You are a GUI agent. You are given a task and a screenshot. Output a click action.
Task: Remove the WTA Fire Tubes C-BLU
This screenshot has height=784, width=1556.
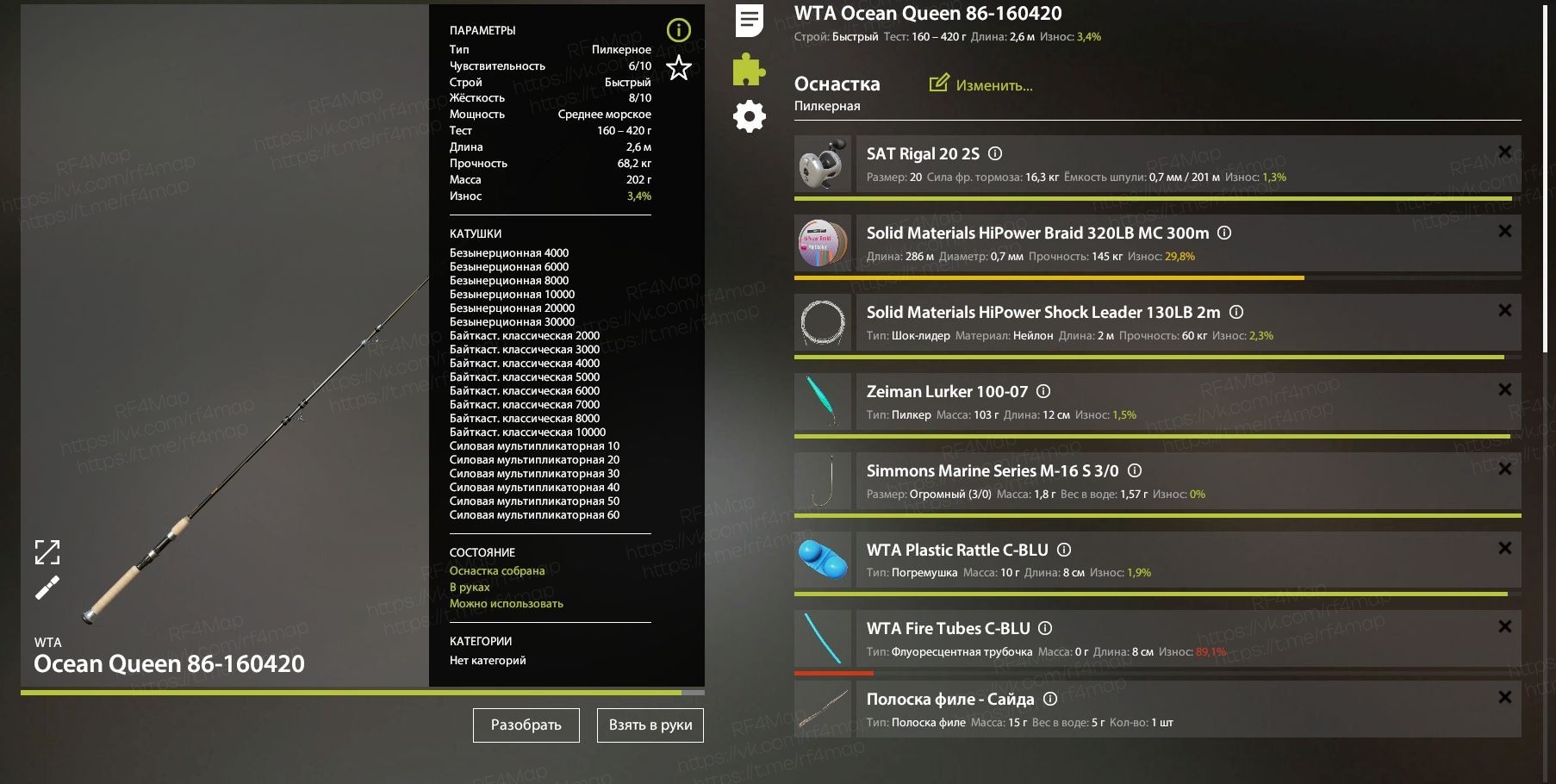pyautogui.click(x=1504, y=626)
